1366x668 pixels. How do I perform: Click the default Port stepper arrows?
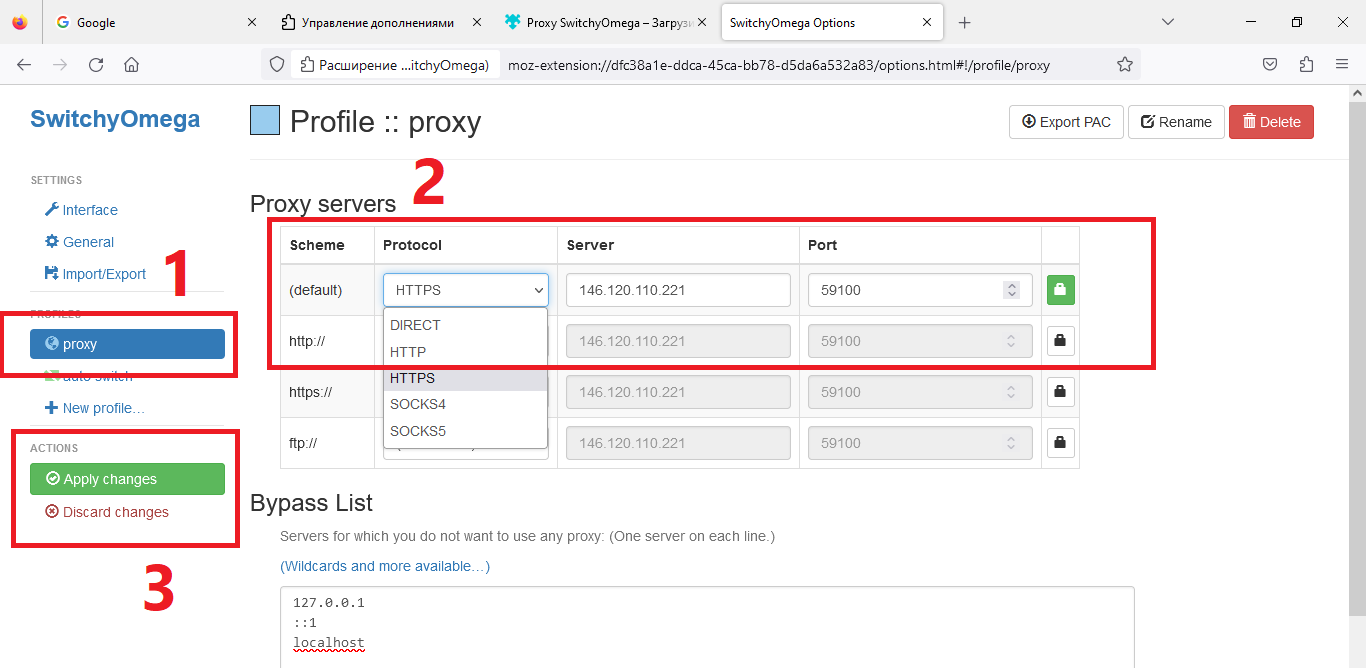(1012, 290)
